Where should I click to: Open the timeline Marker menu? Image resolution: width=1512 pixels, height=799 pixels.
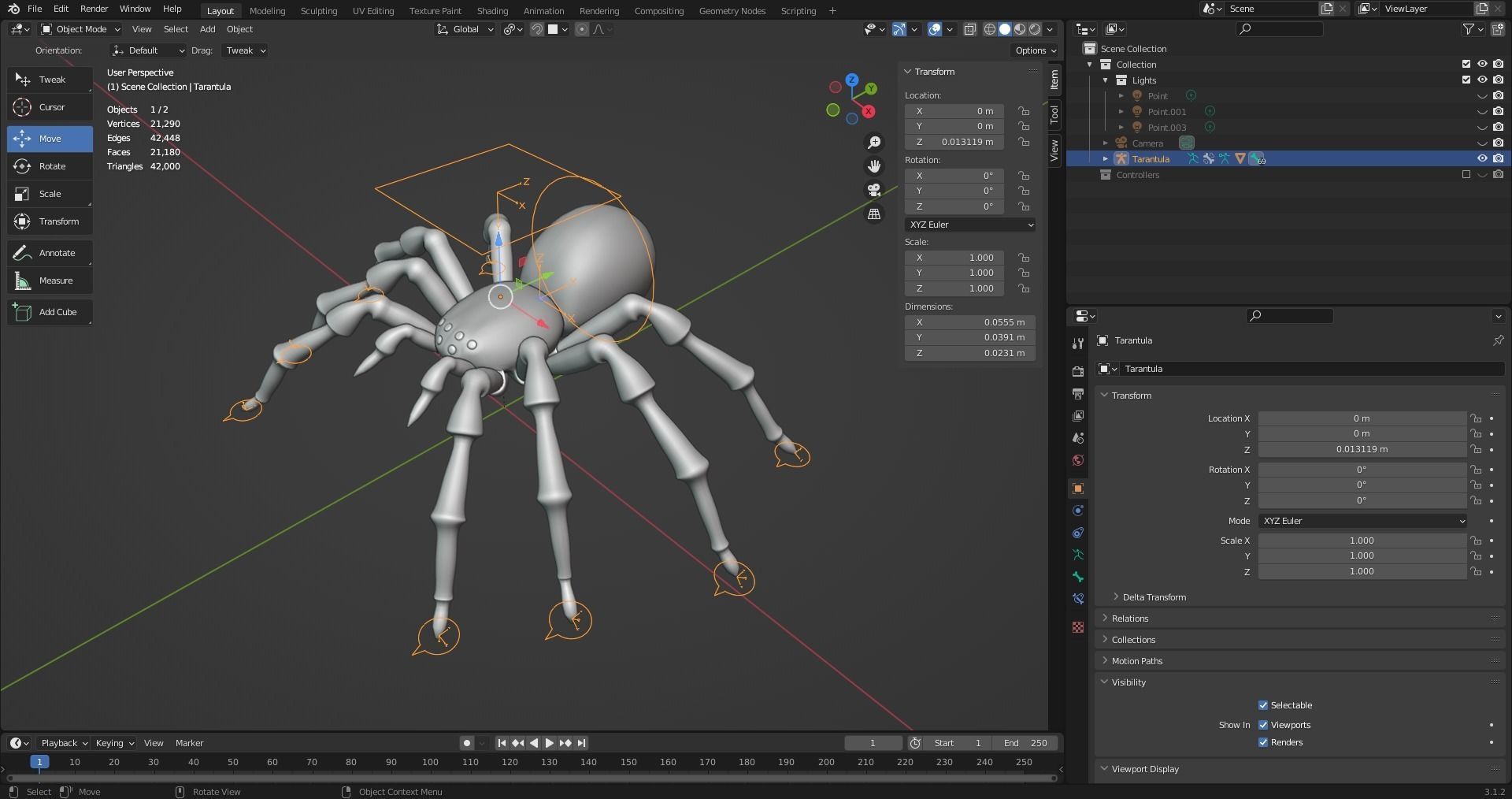point(189,743)
